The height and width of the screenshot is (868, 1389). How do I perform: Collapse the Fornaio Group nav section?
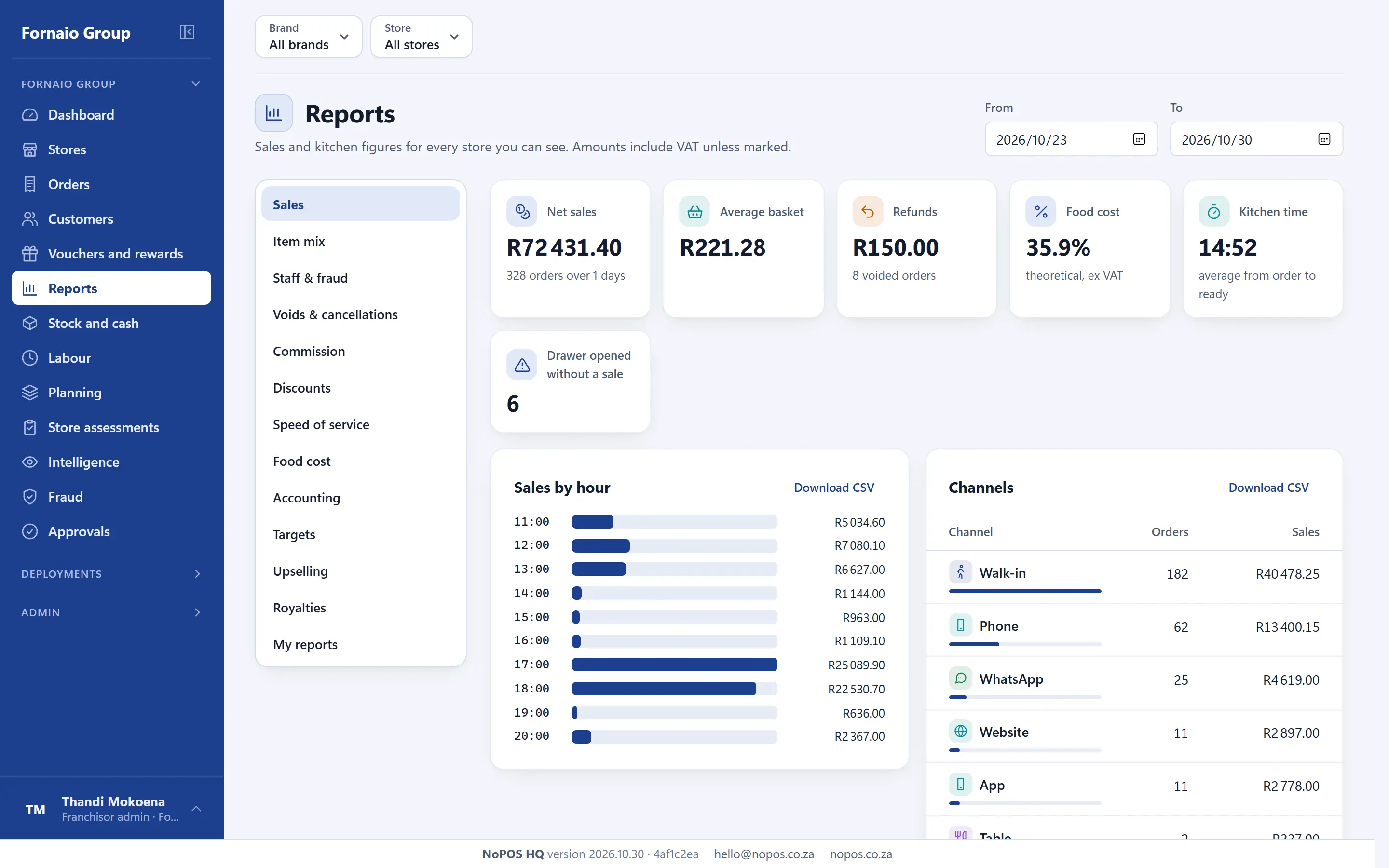[x=111, y=84]
